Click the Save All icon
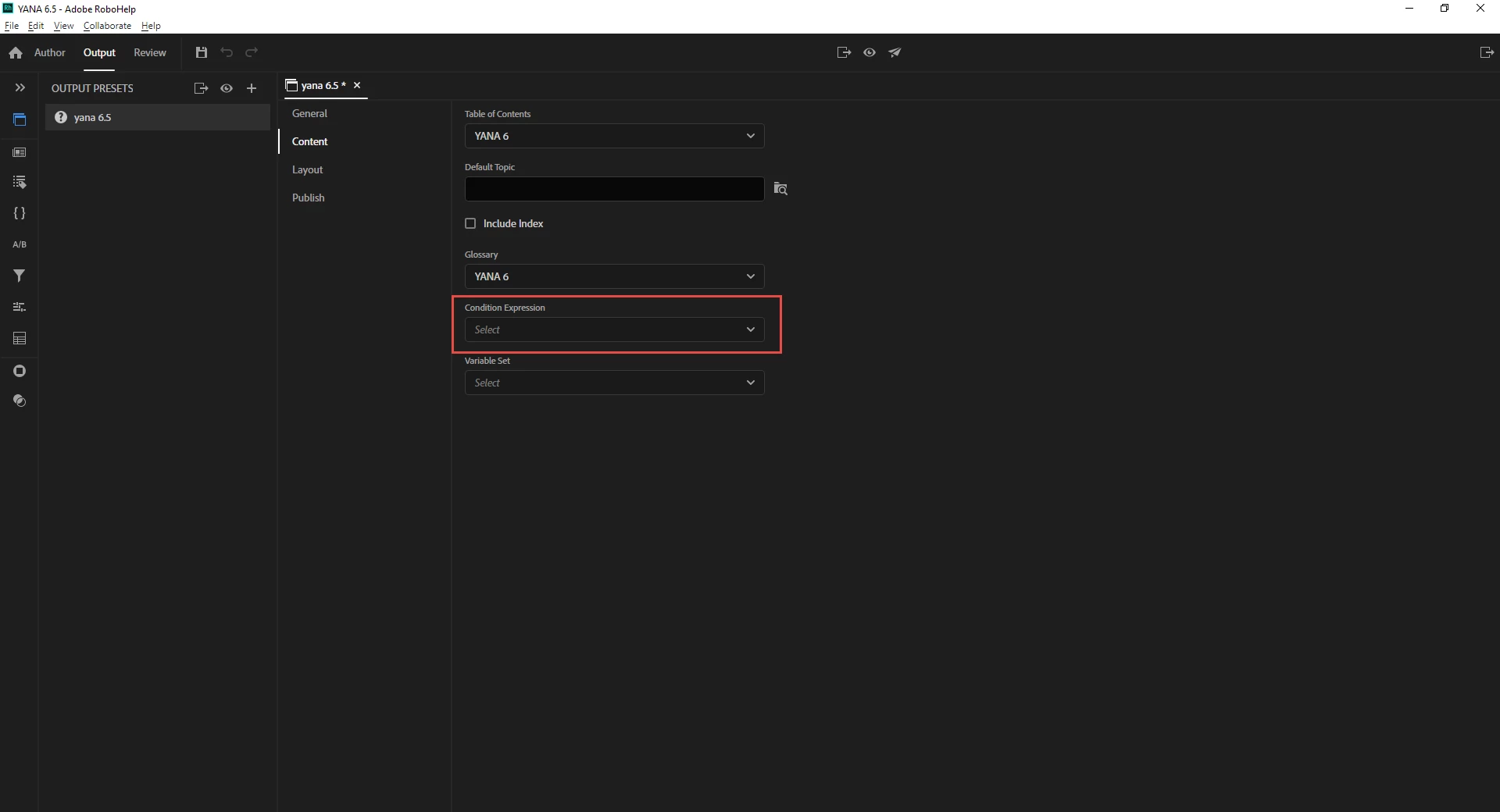 click(202, 52)
